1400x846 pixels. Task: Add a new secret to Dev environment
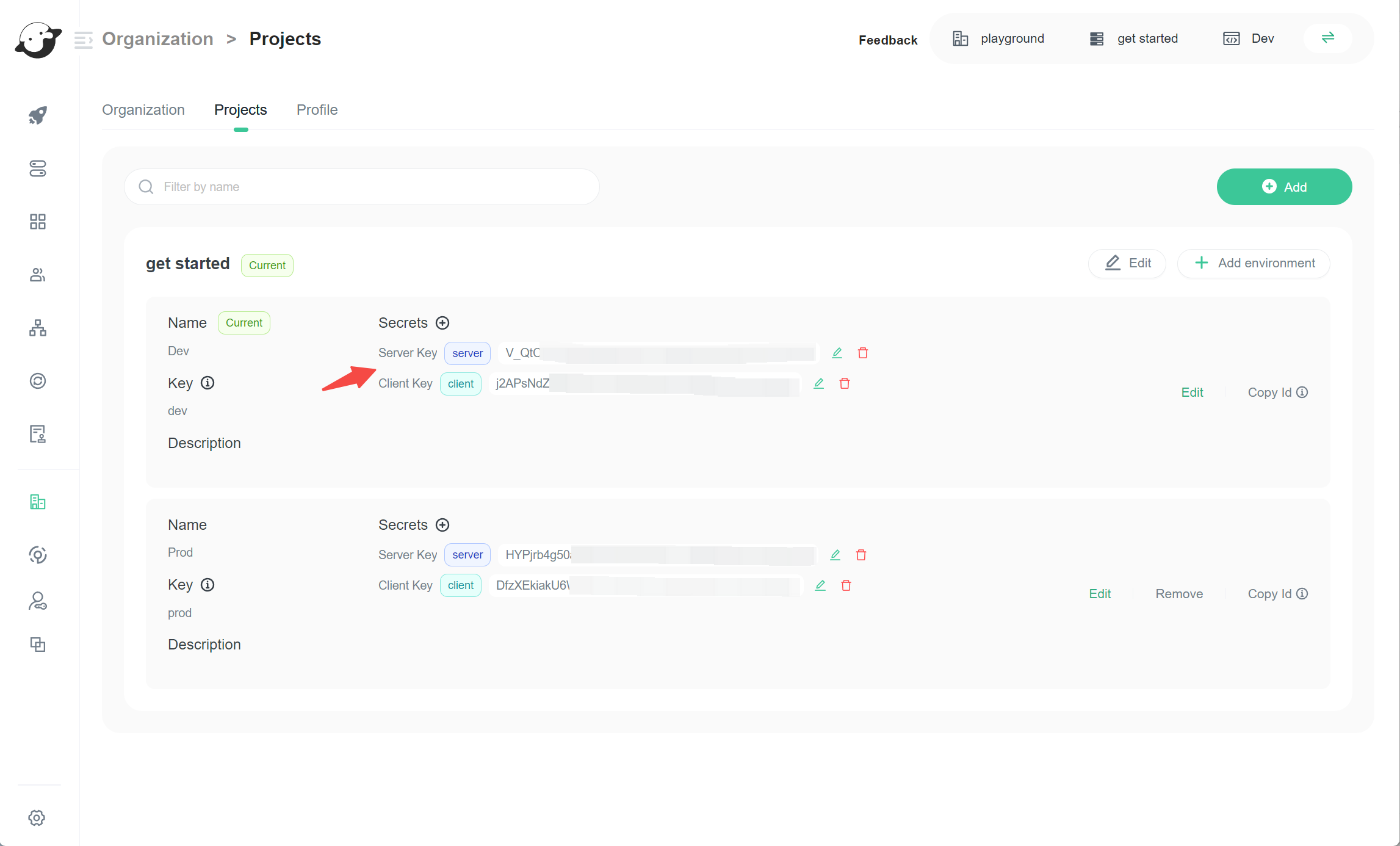click(442, 323)
